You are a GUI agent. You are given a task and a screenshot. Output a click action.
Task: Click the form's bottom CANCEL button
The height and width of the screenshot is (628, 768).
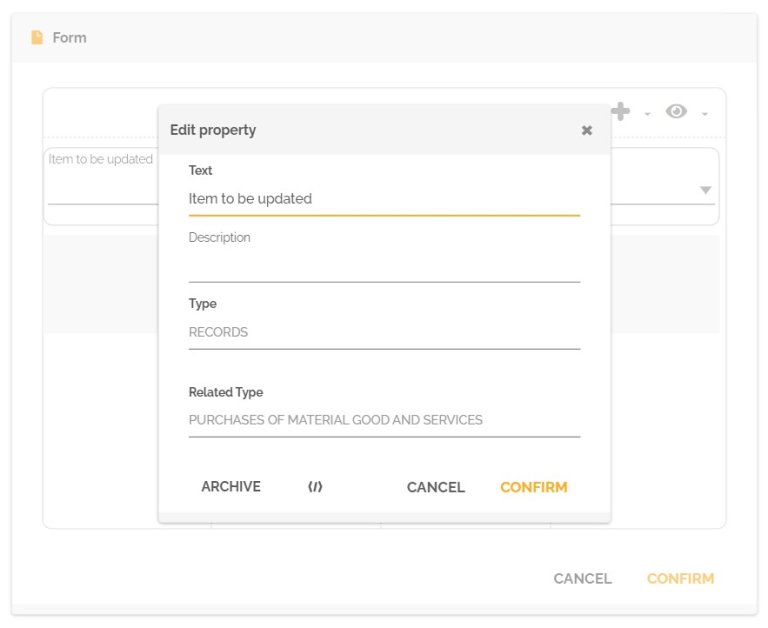[x=582, y=578]
